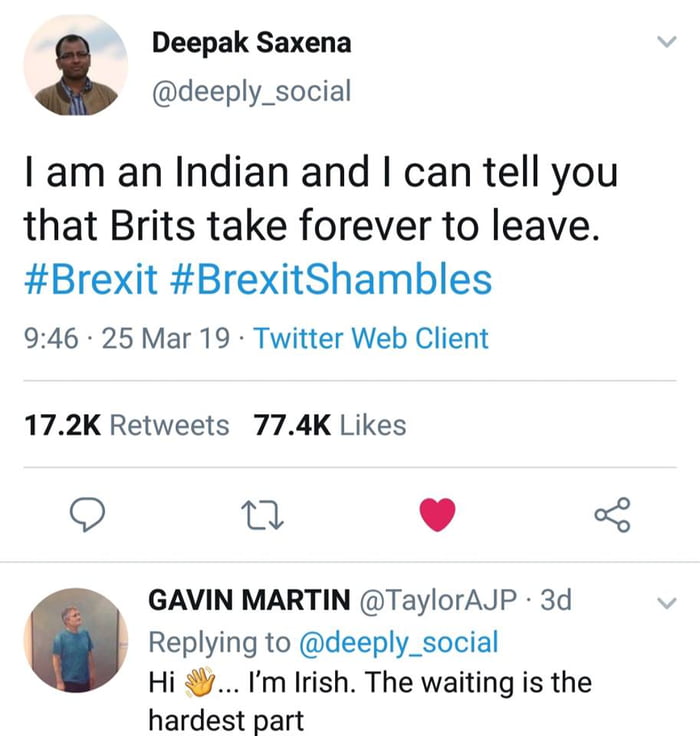Click the retweet arrows icon
The height and width of the screenshot is (736, 700).
pyautogui.click(x=263, y=515)
